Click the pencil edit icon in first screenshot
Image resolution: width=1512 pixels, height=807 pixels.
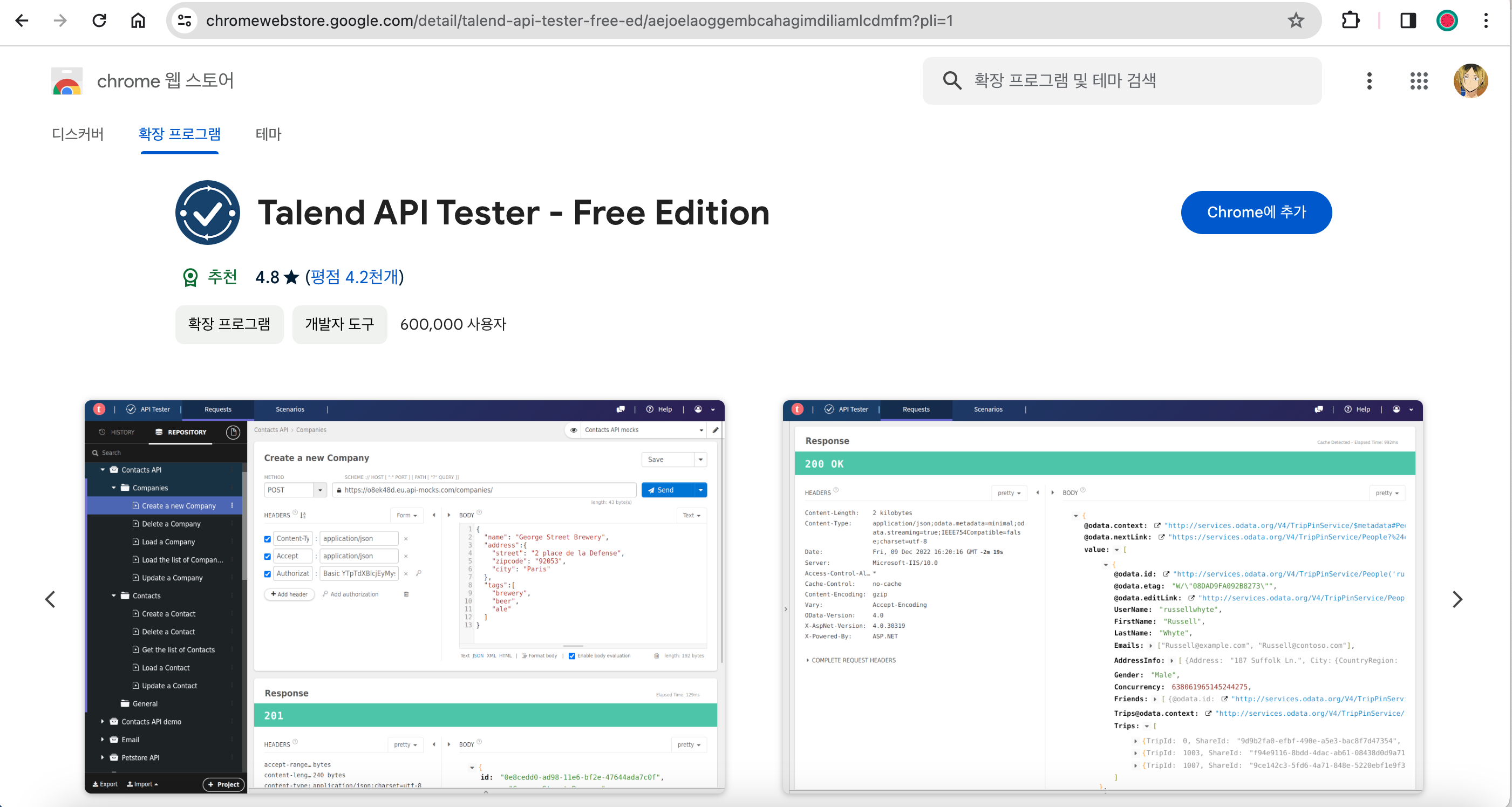716,429
